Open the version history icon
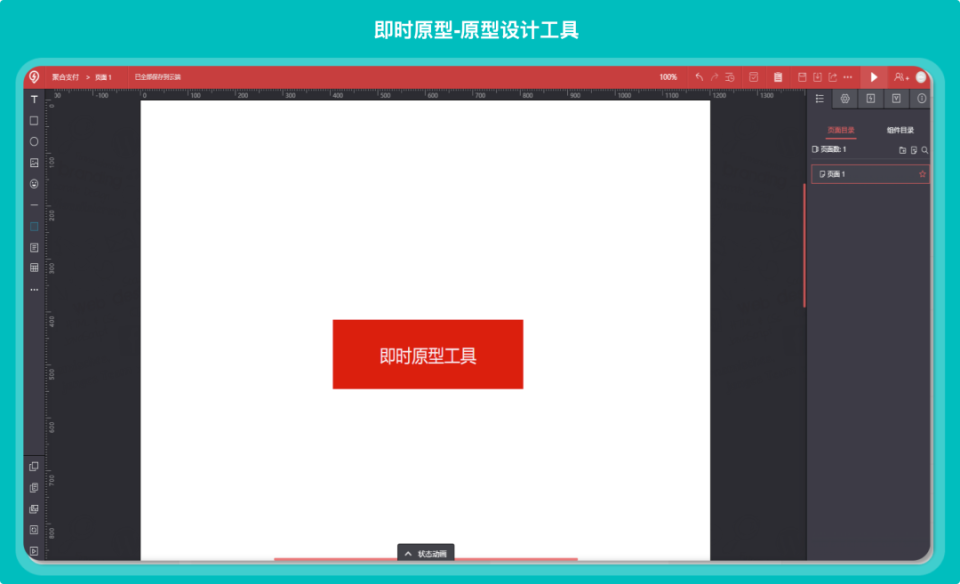The width and height of the screenshot is (960, 584). (730, 77)
